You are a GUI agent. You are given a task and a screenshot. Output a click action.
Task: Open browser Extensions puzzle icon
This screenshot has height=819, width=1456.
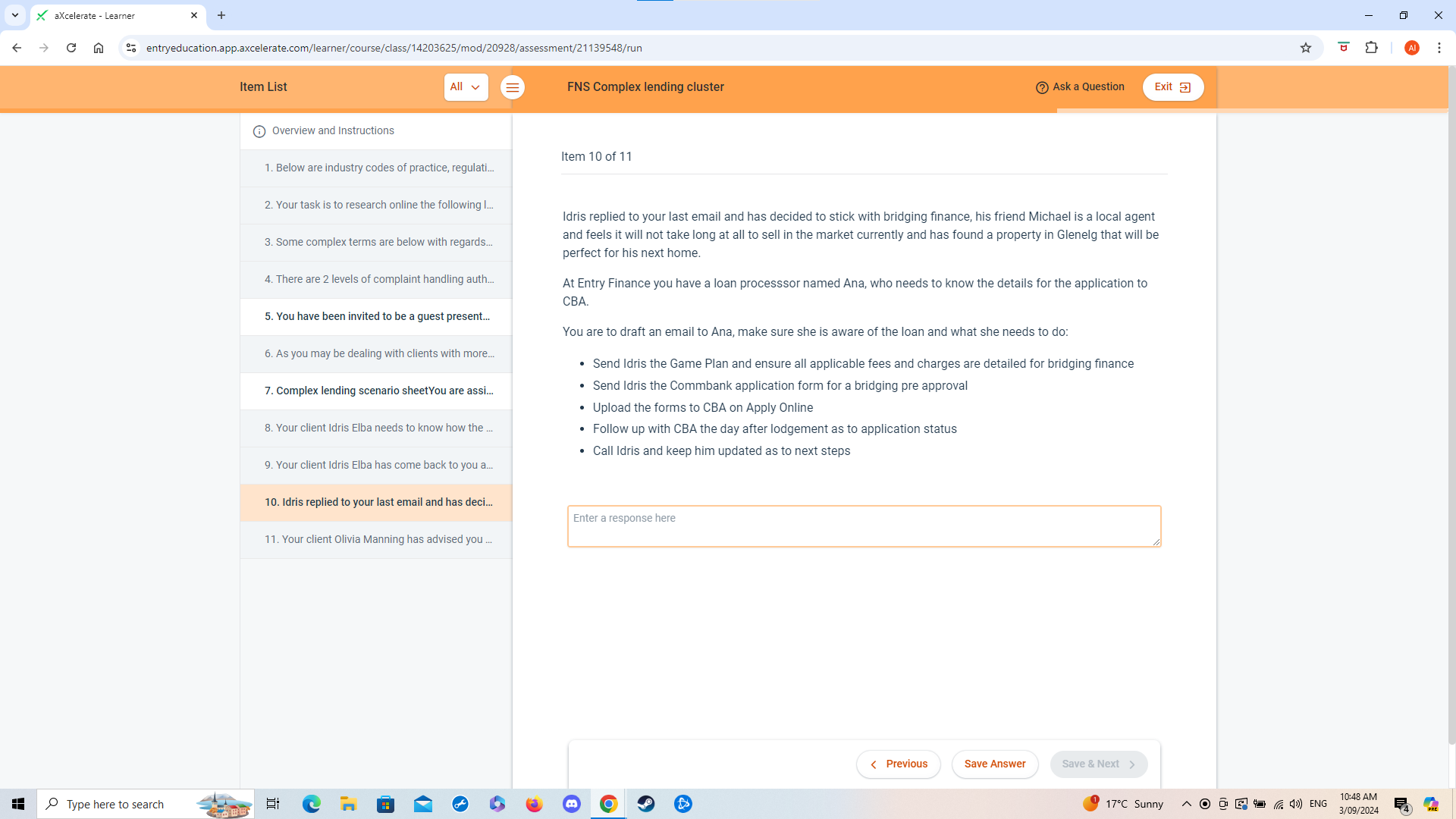1371,48
